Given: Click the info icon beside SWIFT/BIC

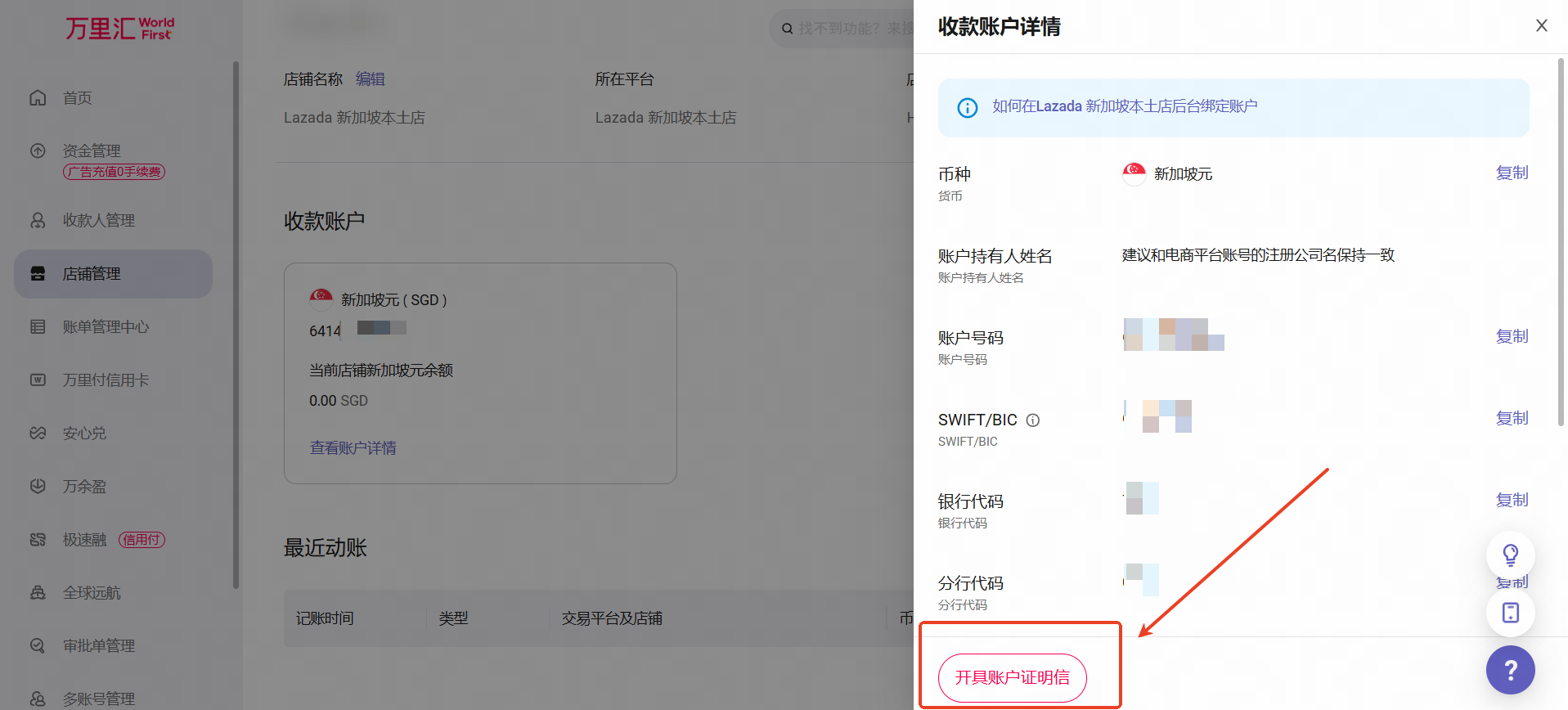Looking at the screenshot, I should 1033,420.
